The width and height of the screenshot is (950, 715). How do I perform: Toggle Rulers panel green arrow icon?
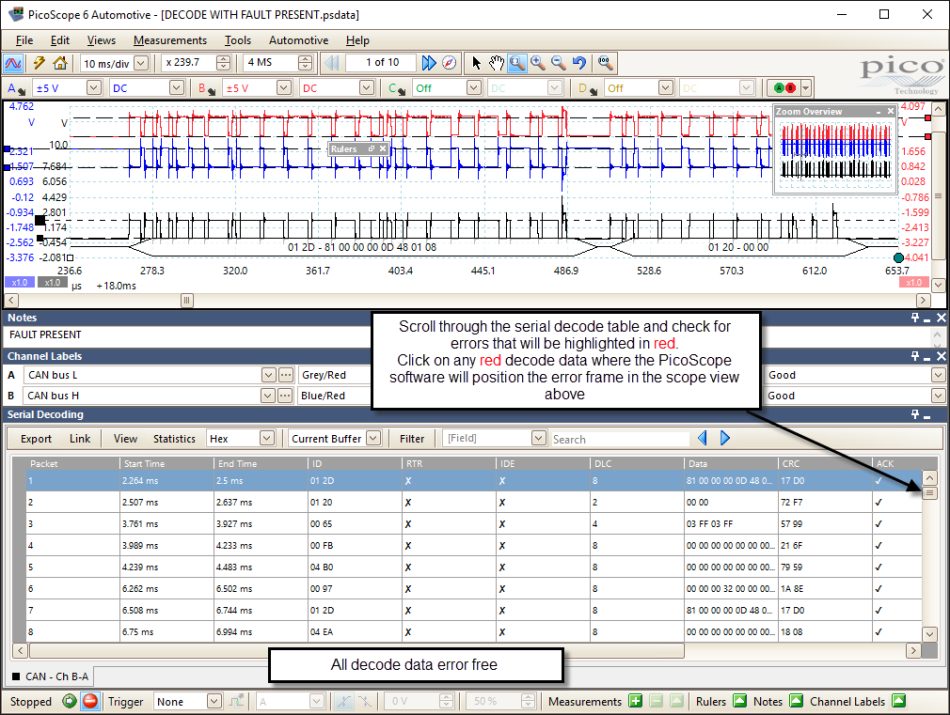[740, 701]
